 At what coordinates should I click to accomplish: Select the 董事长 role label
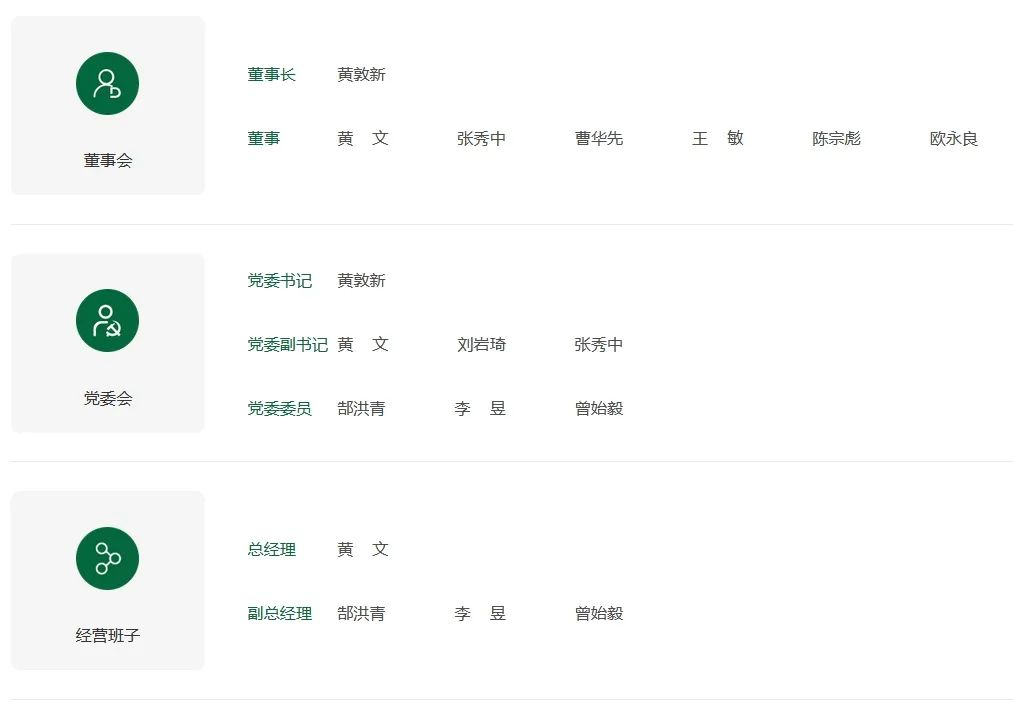(271, 75)
